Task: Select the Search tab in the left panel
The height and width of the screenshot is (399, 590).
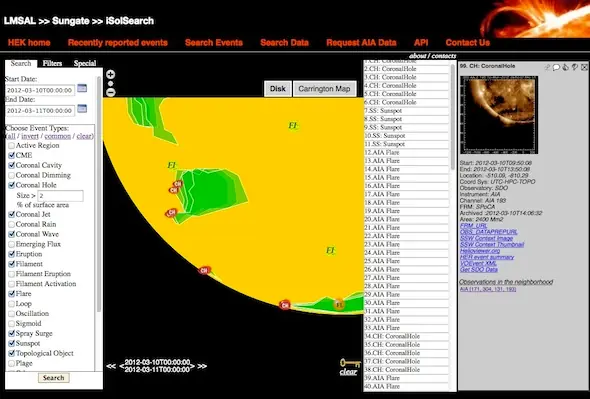Action: (x=21, y=63)
